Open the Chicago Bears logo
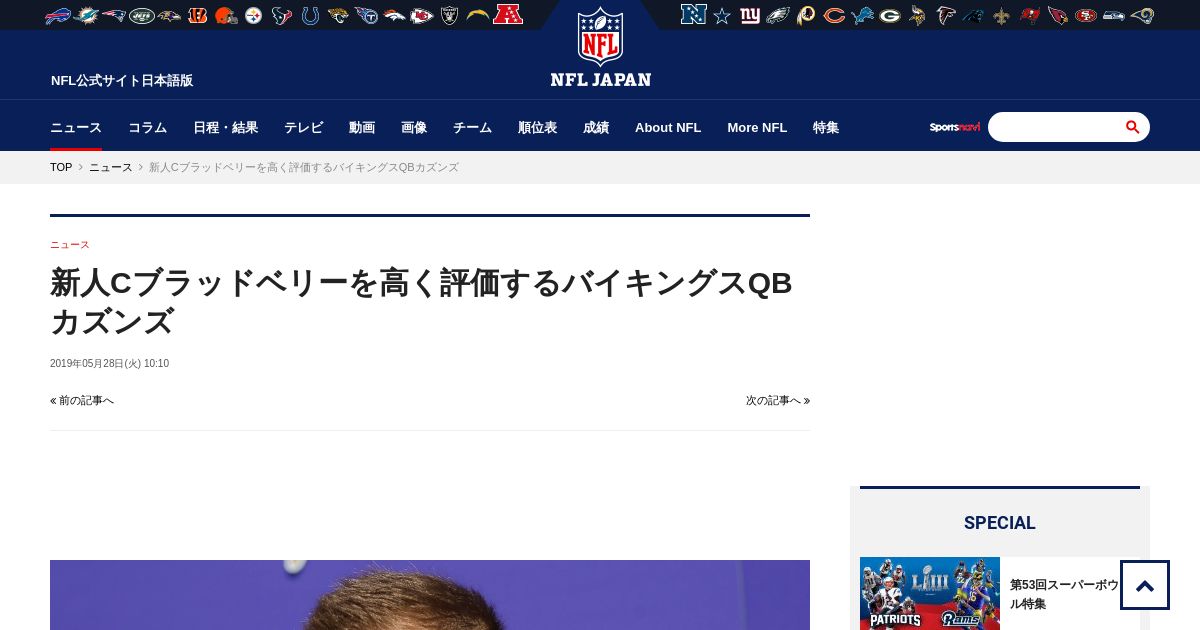The height and width of the screenshot is (630, 1200). pos(834,15)
